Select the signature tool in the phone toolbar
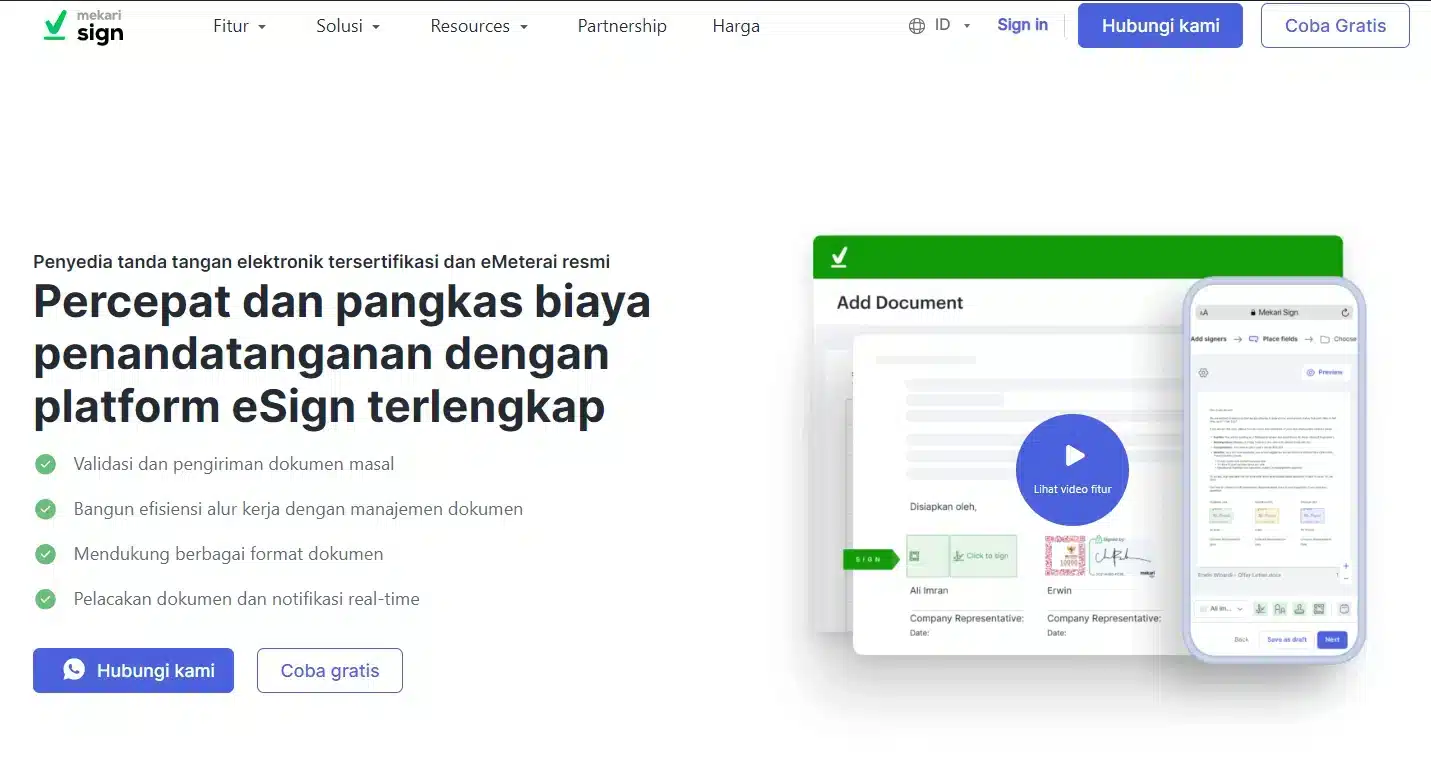 tap(1261, 609)
